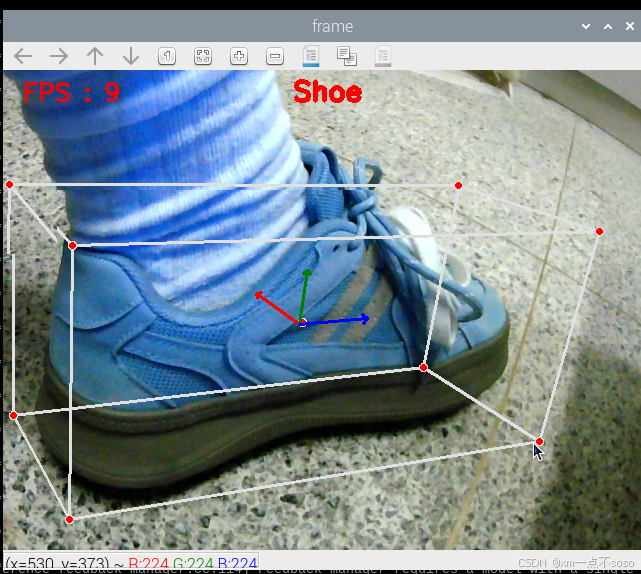Zoom out using the minus icon
The height and width of the screenshot is (574, 641).
pyautogui.click(x=275, y=56)
